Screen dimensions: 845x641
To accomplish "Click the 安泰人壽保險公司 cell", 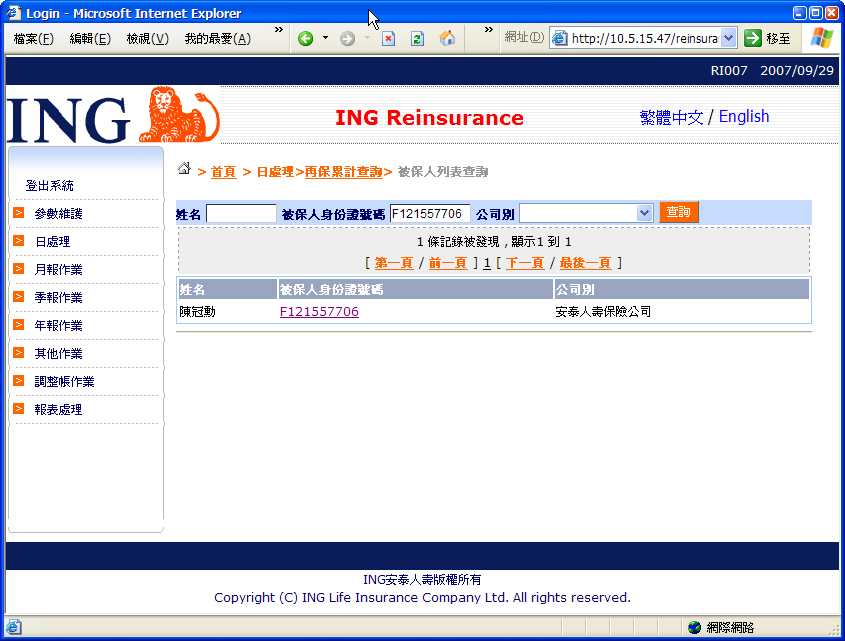I will (x=603, y=312).
